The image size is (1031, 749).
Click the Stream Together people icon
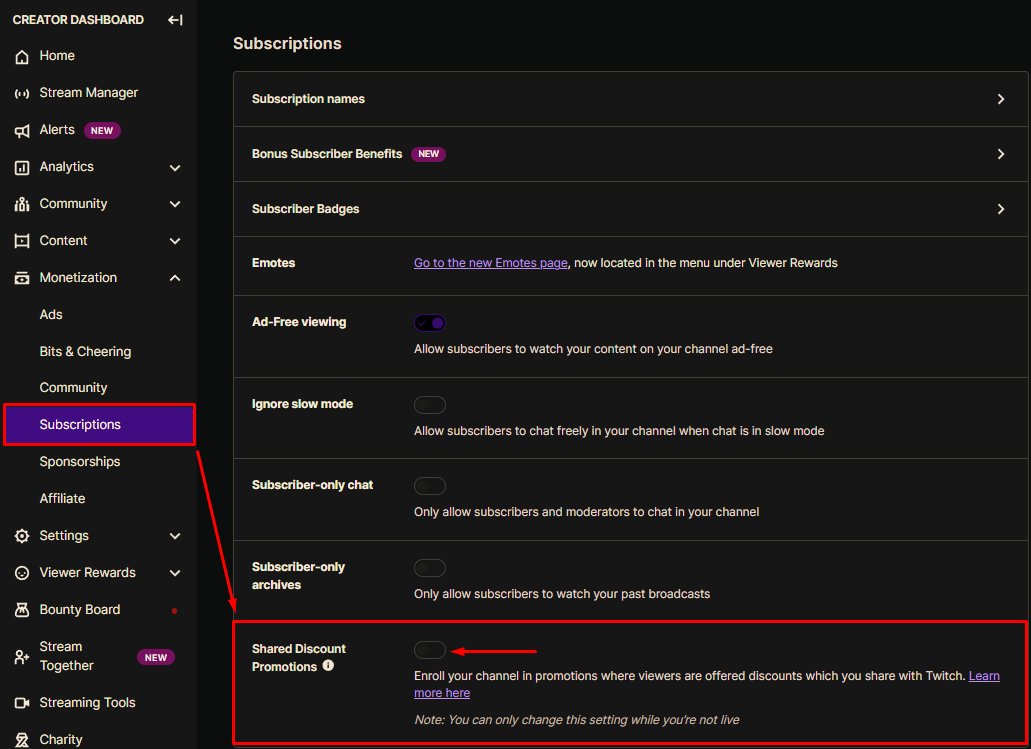point(22,656)
